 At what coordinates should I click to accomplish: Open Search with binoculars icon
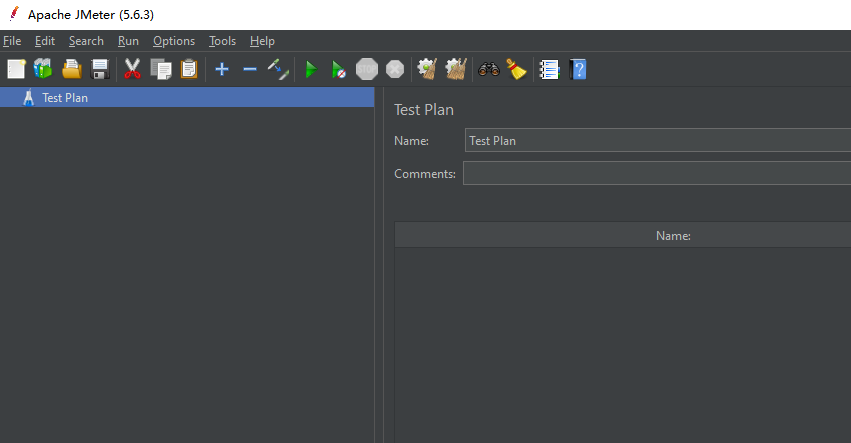click(x=489, y=69)
